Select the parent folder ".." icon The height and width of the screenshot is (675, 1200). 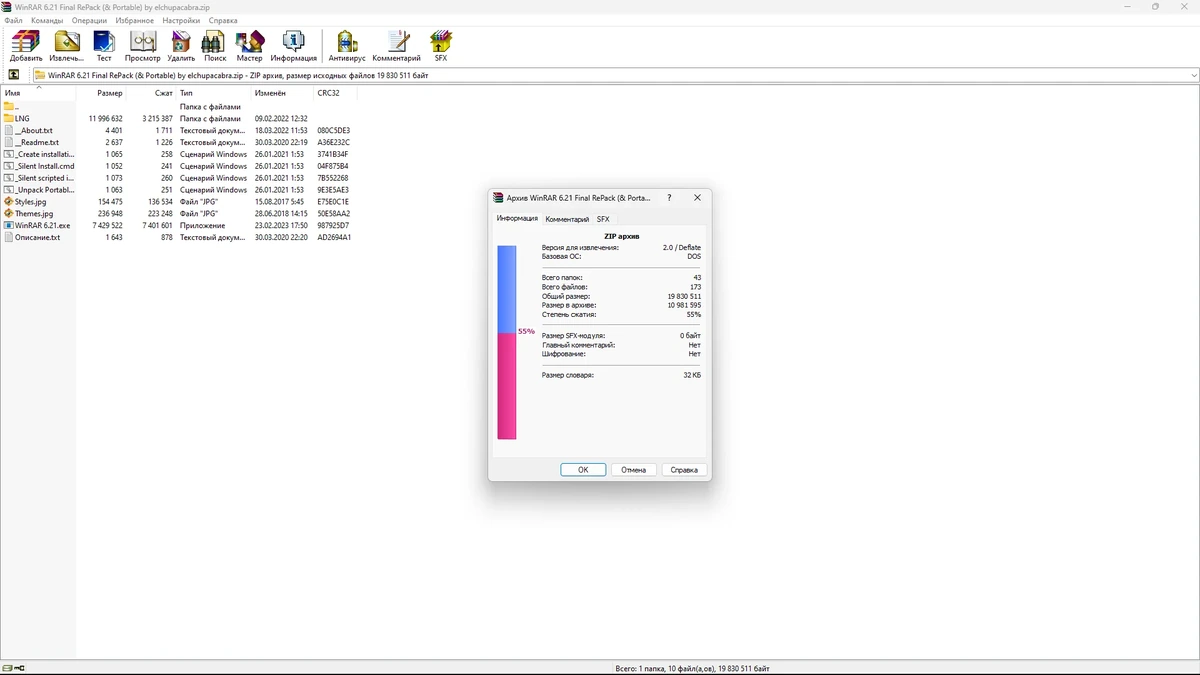(x=9, y=106)
